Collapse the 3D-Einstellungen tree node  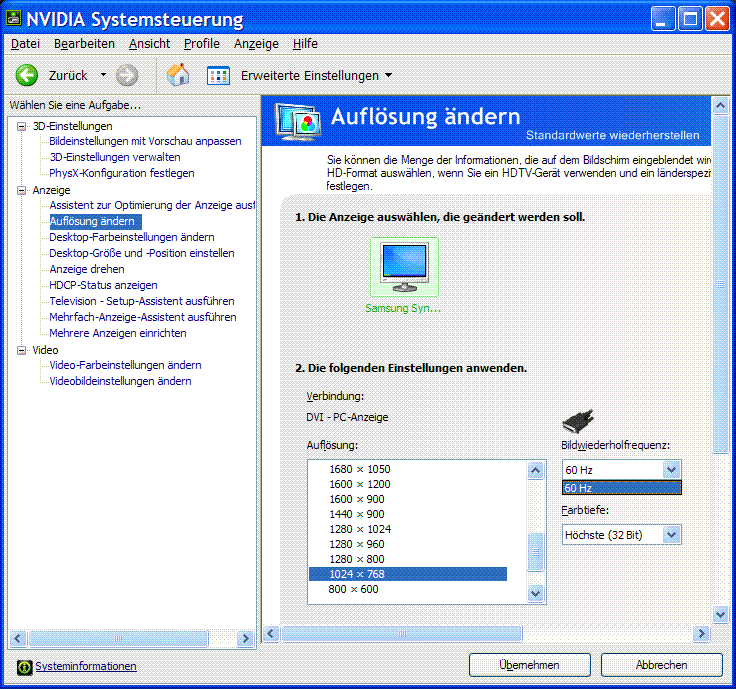point(21,126)
